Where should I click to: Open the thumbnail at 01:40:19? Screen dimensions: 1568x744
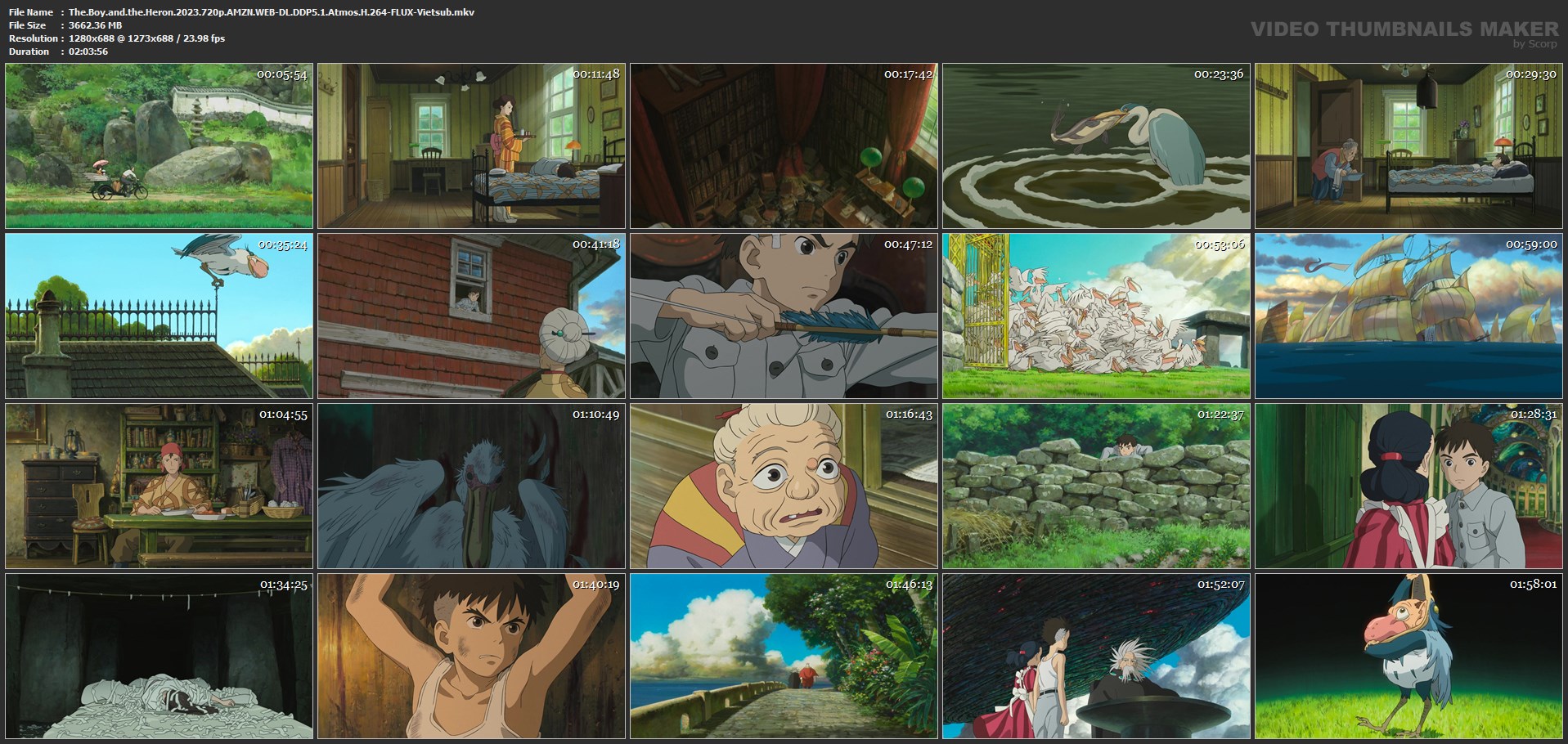pyautogui.click(x=471, y=657)
